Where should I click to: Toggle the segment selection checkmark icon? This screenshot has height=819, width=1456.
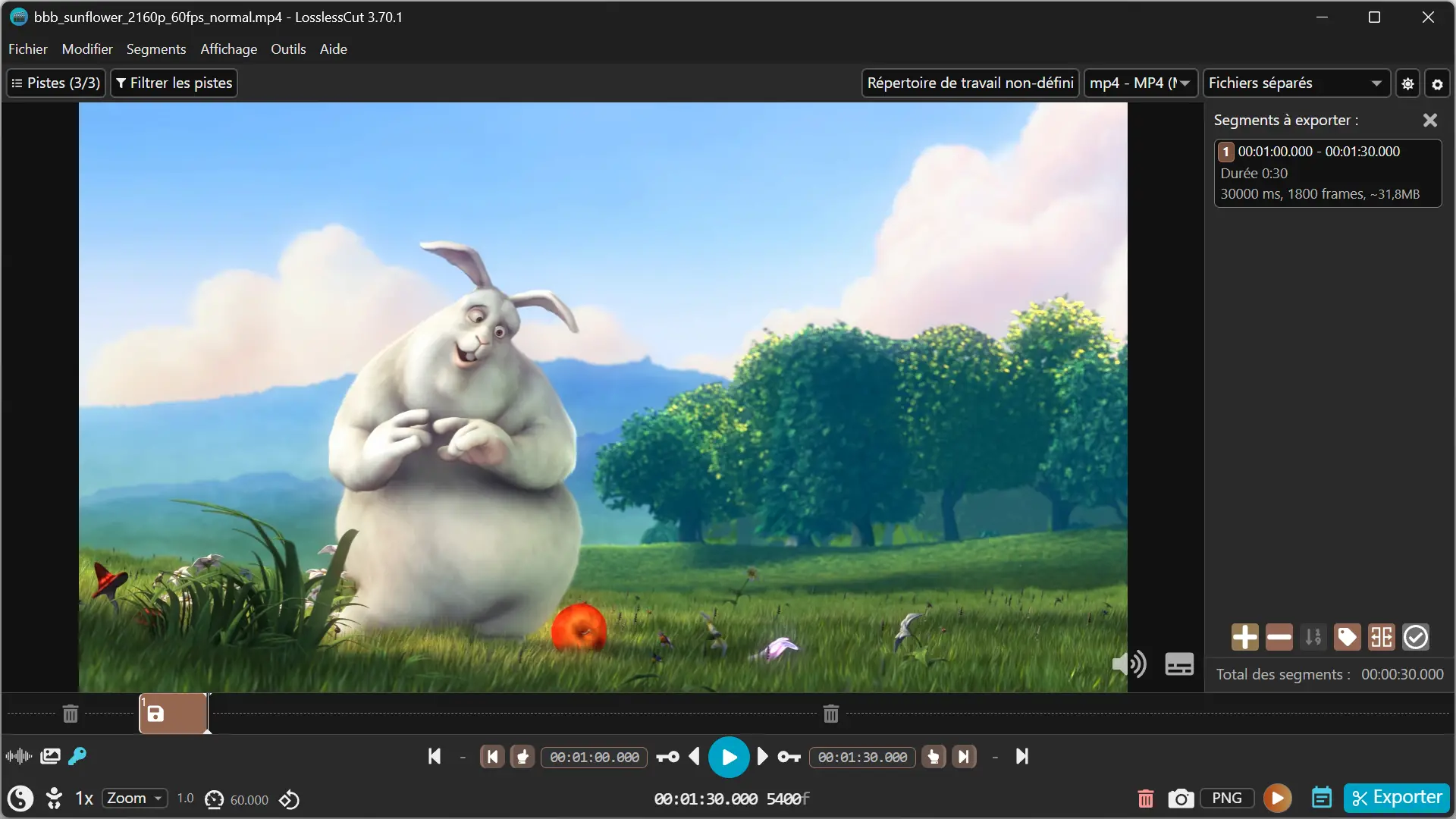coord(1415,637)
